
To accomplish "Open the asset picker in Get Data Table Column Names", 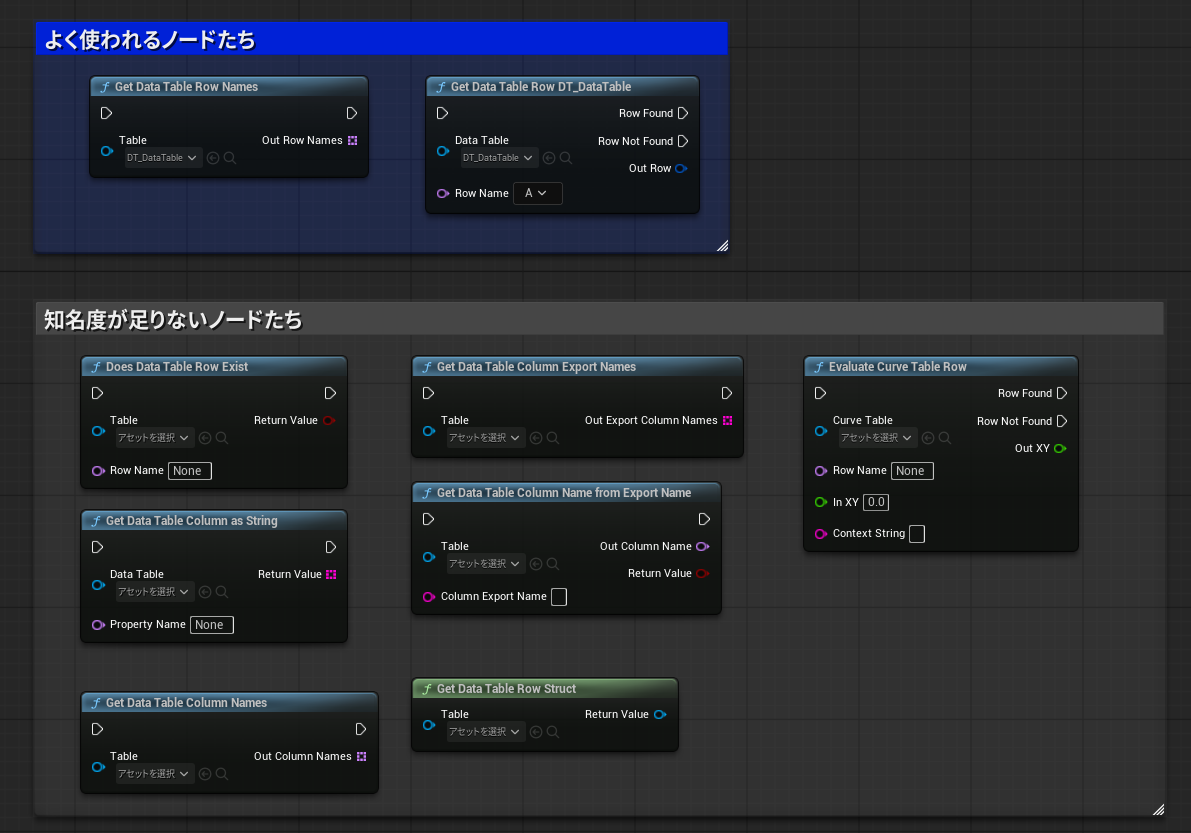I will coord(153,774).
